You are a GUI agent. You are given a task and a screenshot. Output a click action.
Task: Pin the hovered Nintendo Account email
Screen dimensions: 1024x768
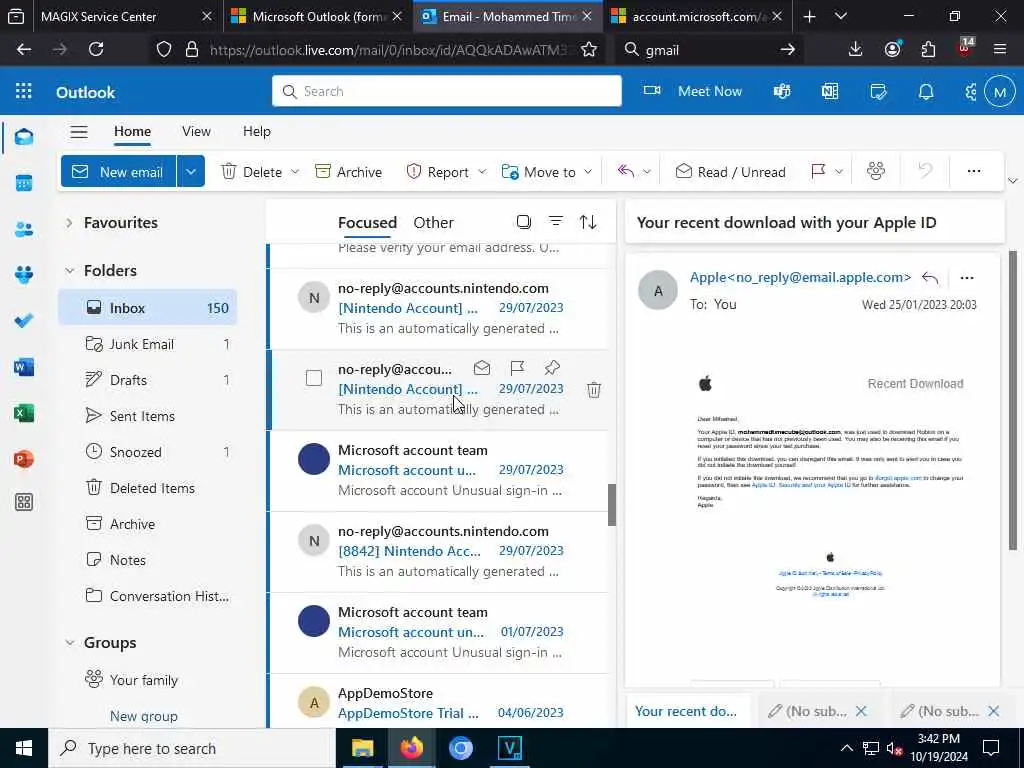[552, 368]
